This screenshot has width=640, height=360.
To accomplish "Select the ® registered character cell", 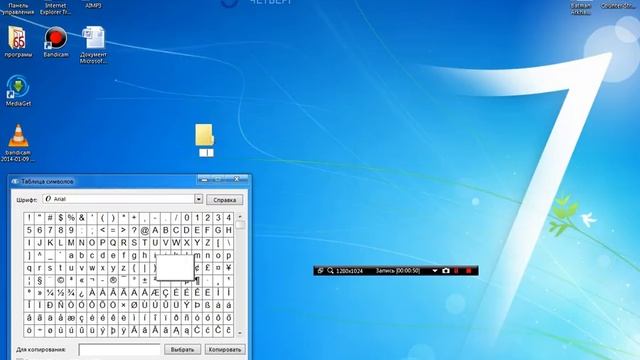I will (x=113, y=280).
